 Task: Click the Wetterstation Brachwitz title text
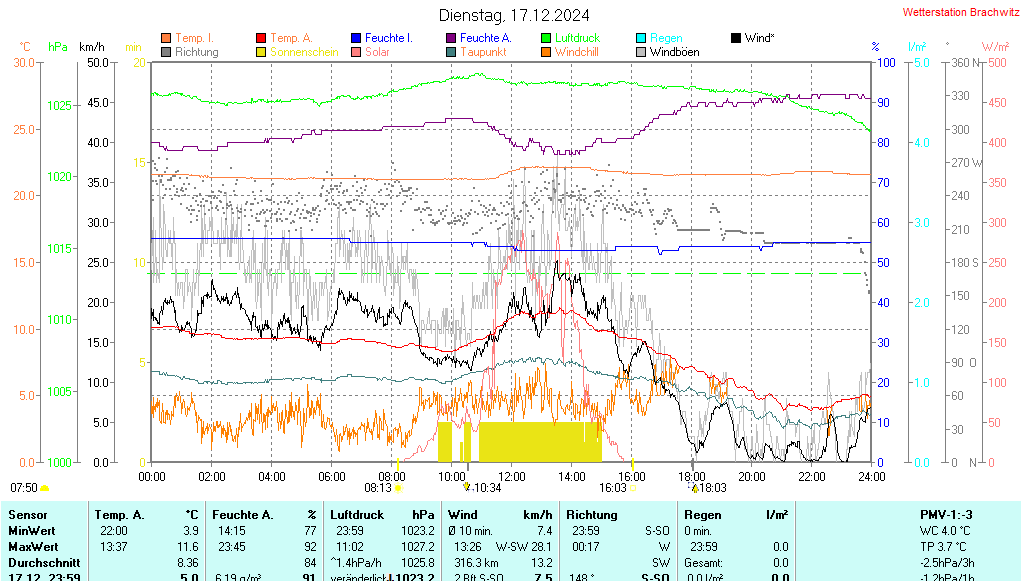click(954, 13)
